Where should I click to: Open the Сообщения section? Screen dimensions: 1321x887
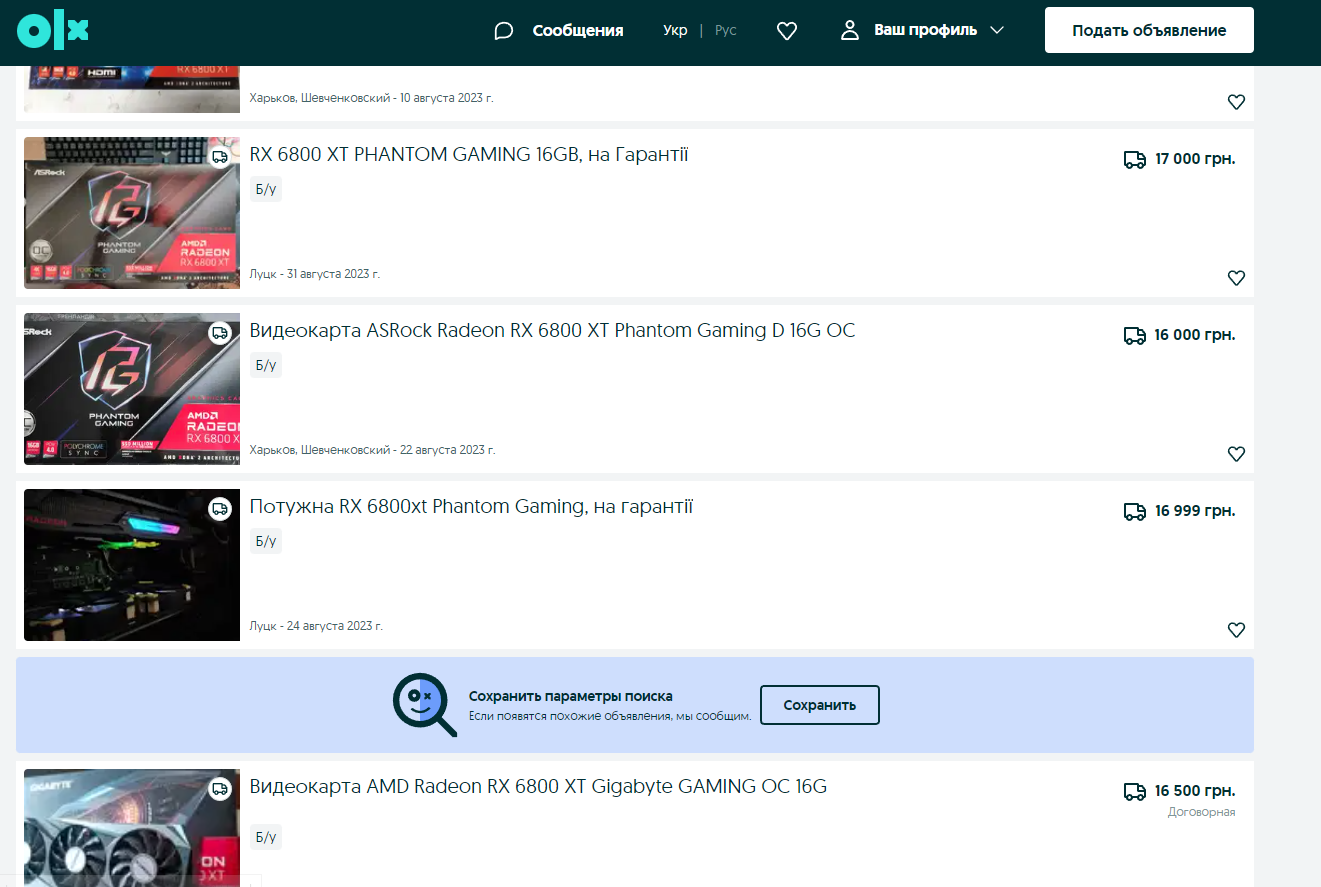coord(578,31)
